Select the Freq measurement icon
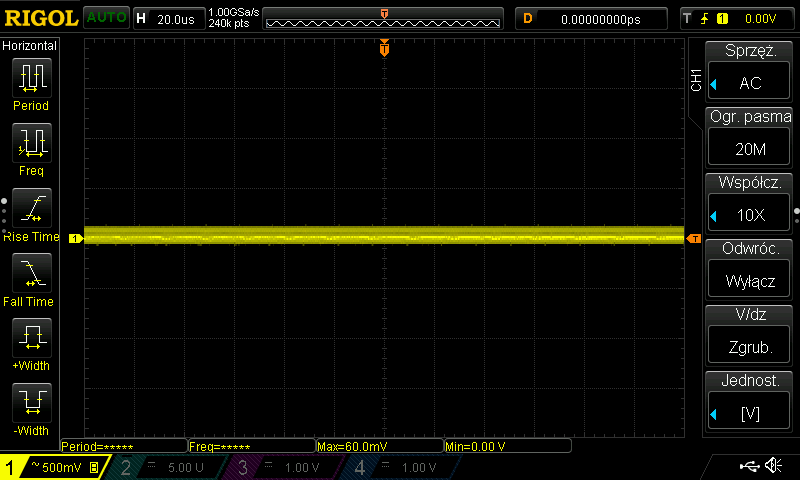800x480 pixels. [32, 143]
